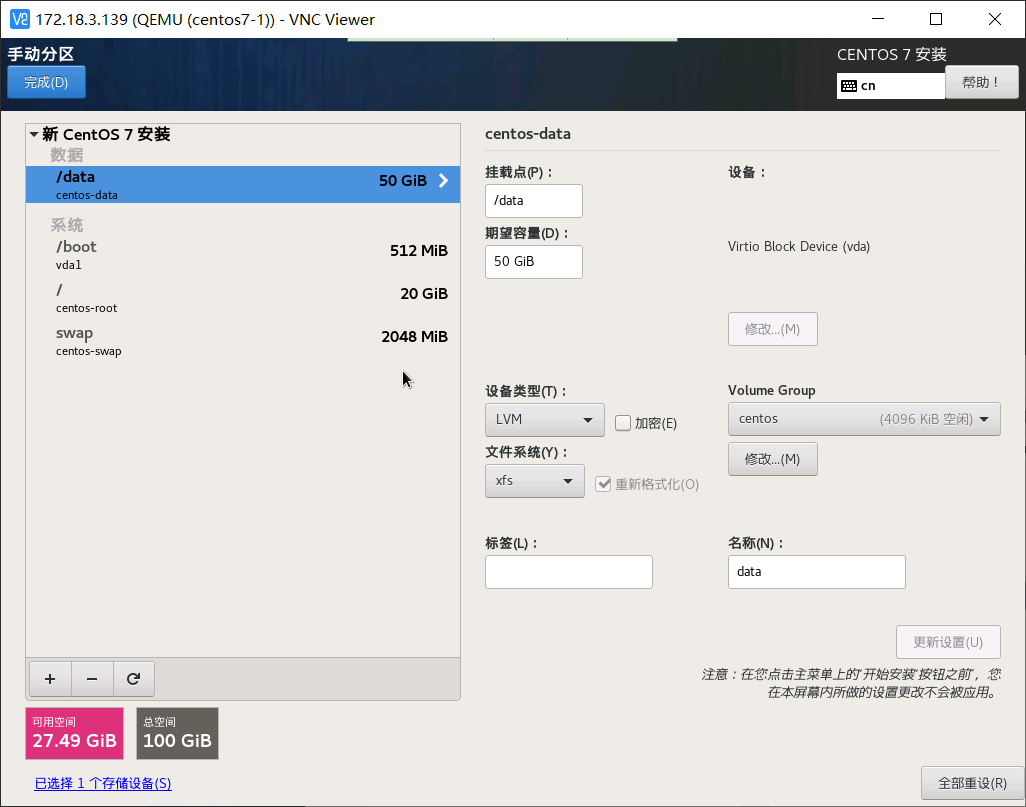This screenshot has width=1026, height=807.
Task: Click the 2048 MiB swap size value
Action: click(x=415, y=336)
